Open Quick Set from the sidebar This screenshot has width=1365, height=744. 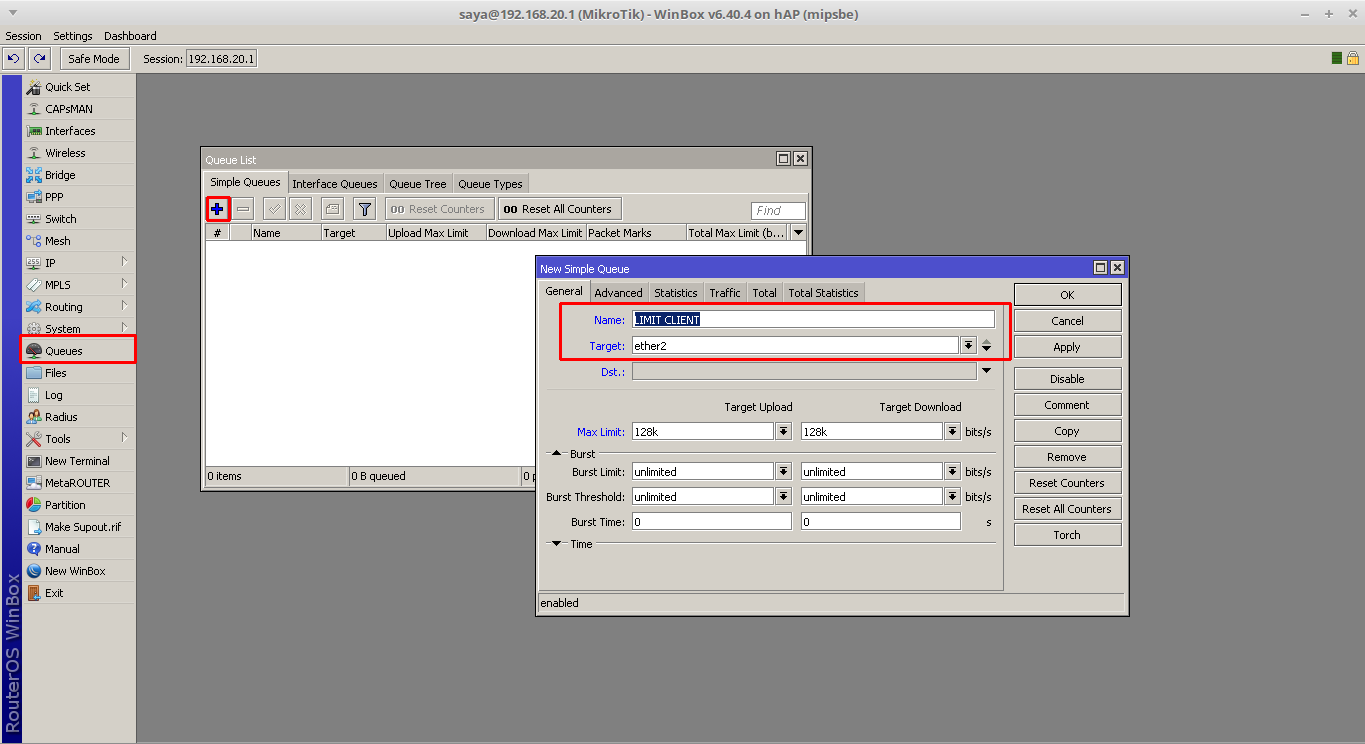click(64, 86)
